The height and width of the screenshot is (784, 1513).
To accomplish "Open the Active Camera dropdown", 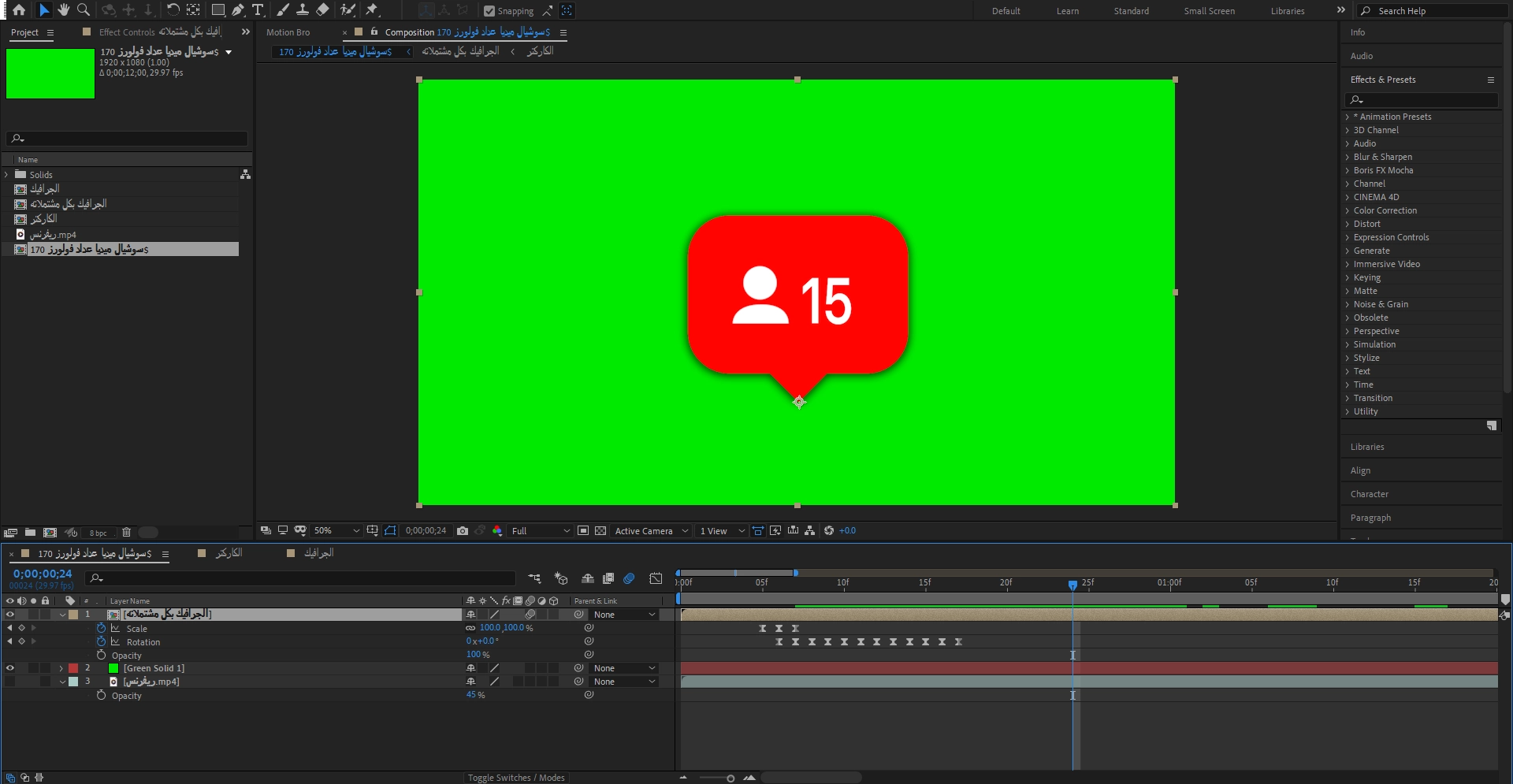I will (652, 531).
